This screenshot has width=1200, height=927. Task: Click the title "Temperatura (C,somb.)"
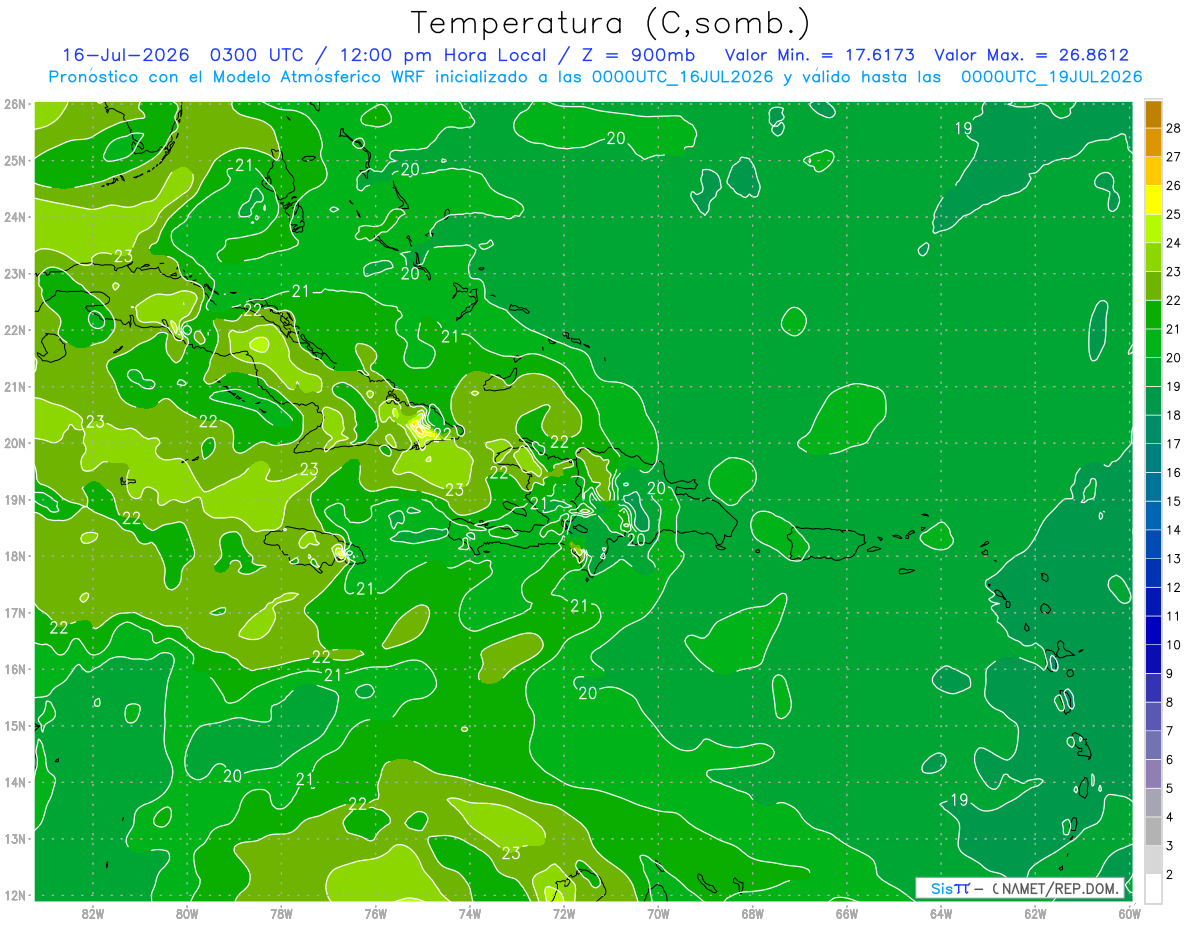(x=611, y=23)
